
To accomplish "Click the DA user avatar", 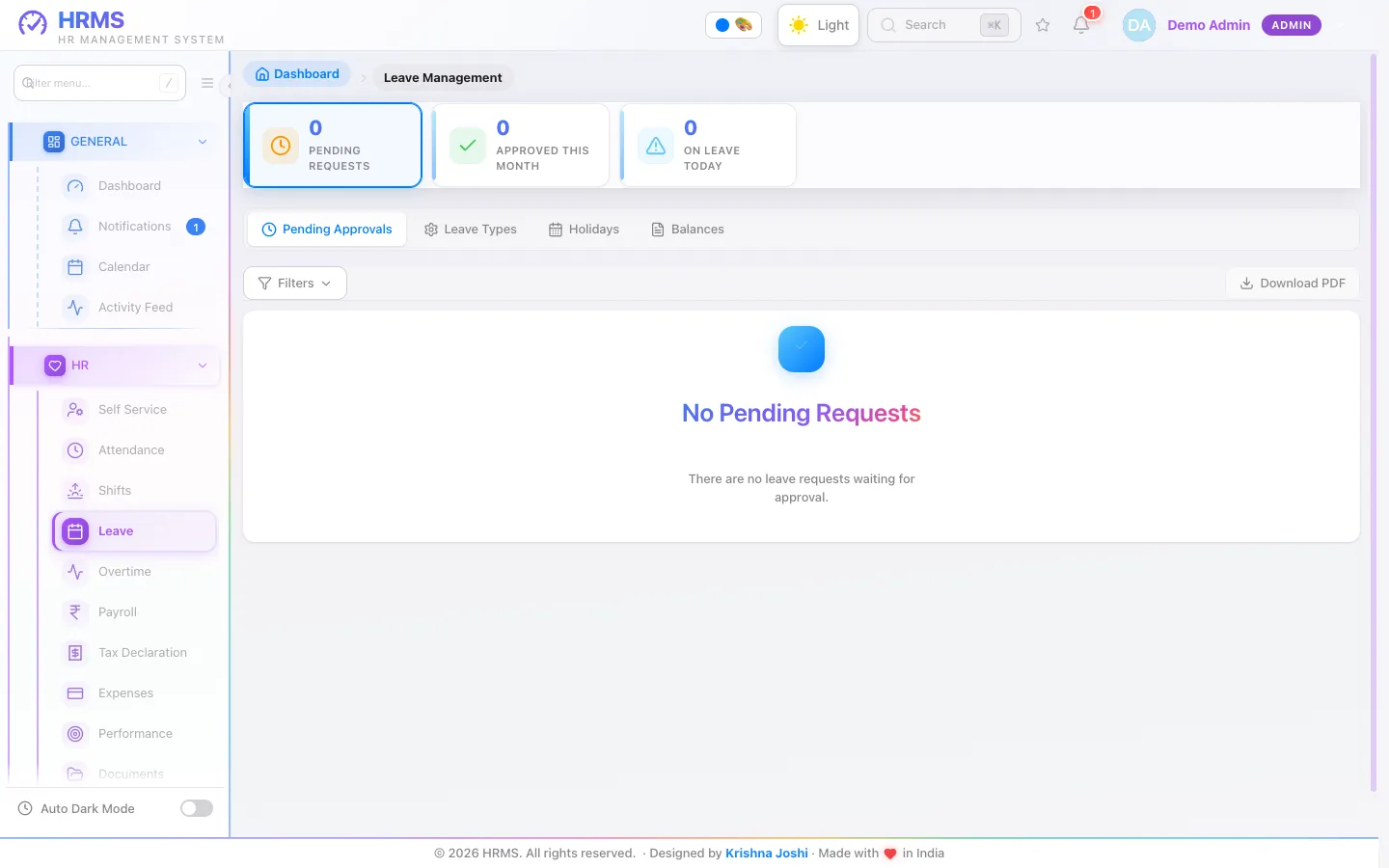I will click(x=1139, y=25).
